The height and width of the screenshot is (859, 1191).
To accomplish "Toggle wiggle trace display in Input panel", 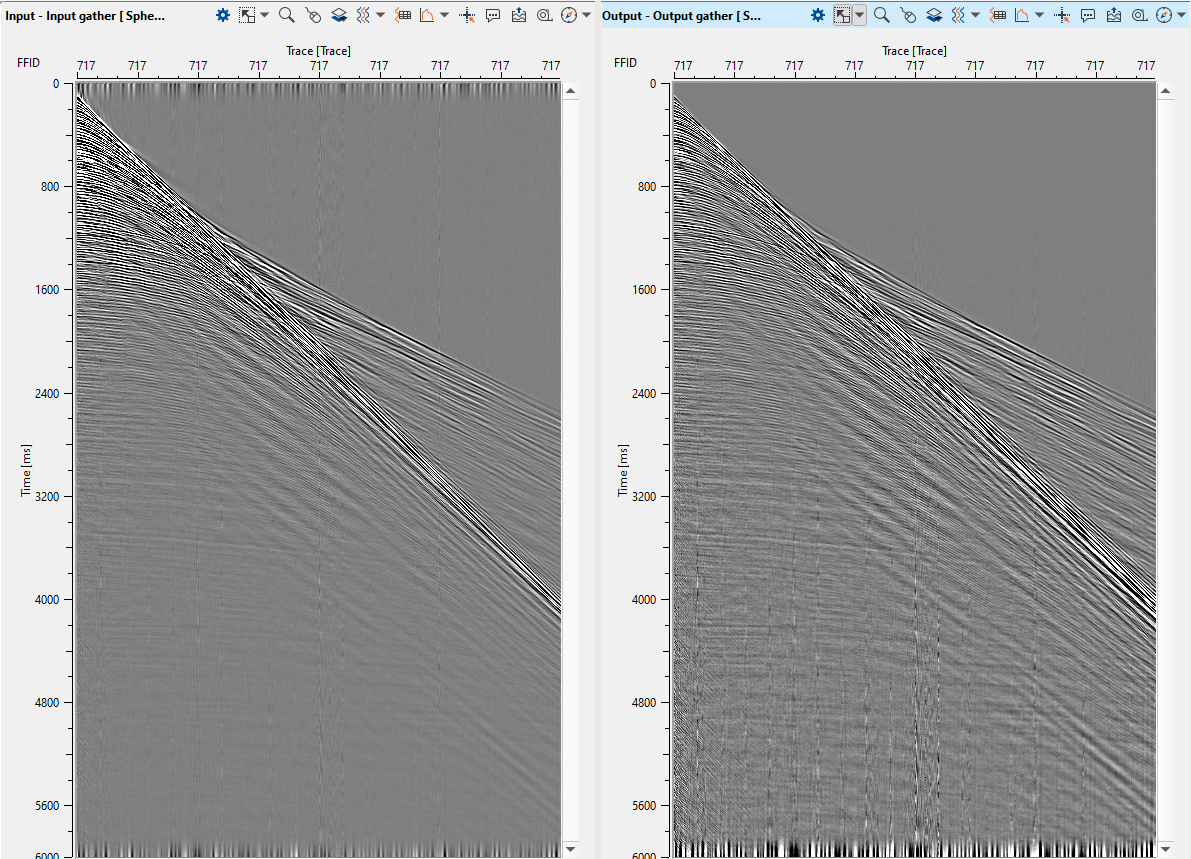I will 364,15.
